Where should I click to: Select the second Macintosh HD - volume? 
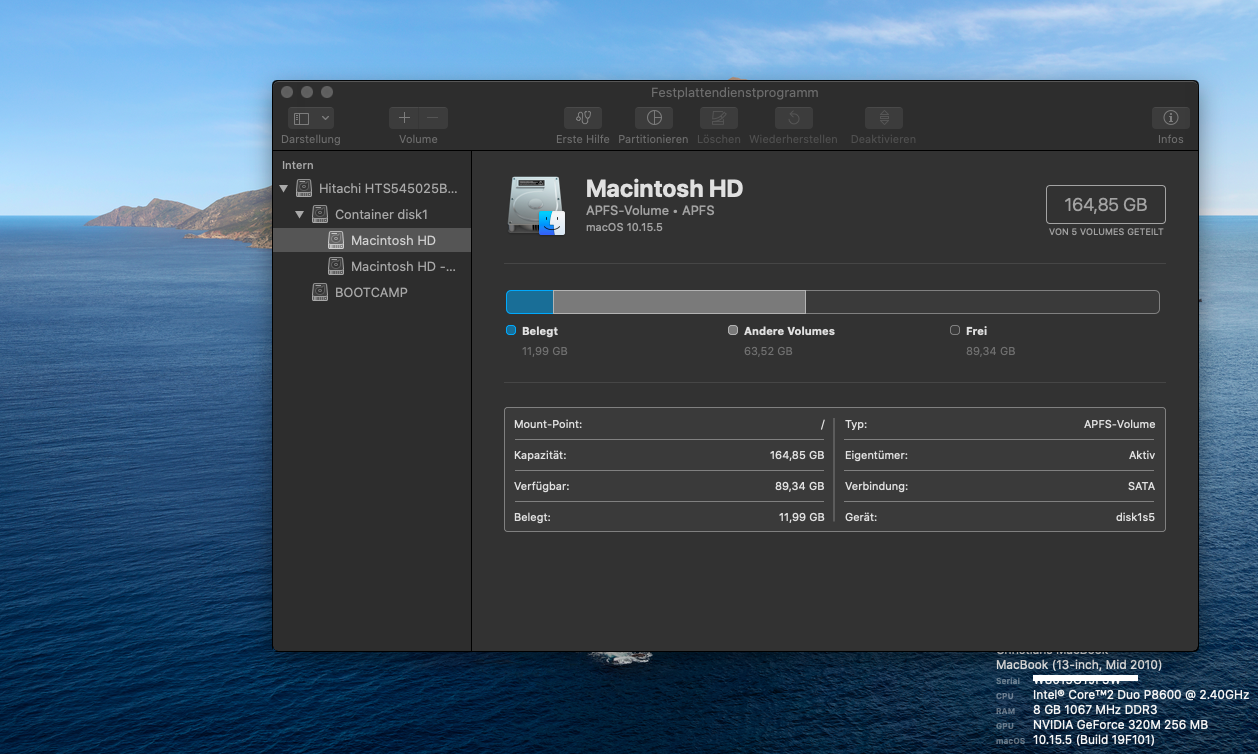coord(402,266)
